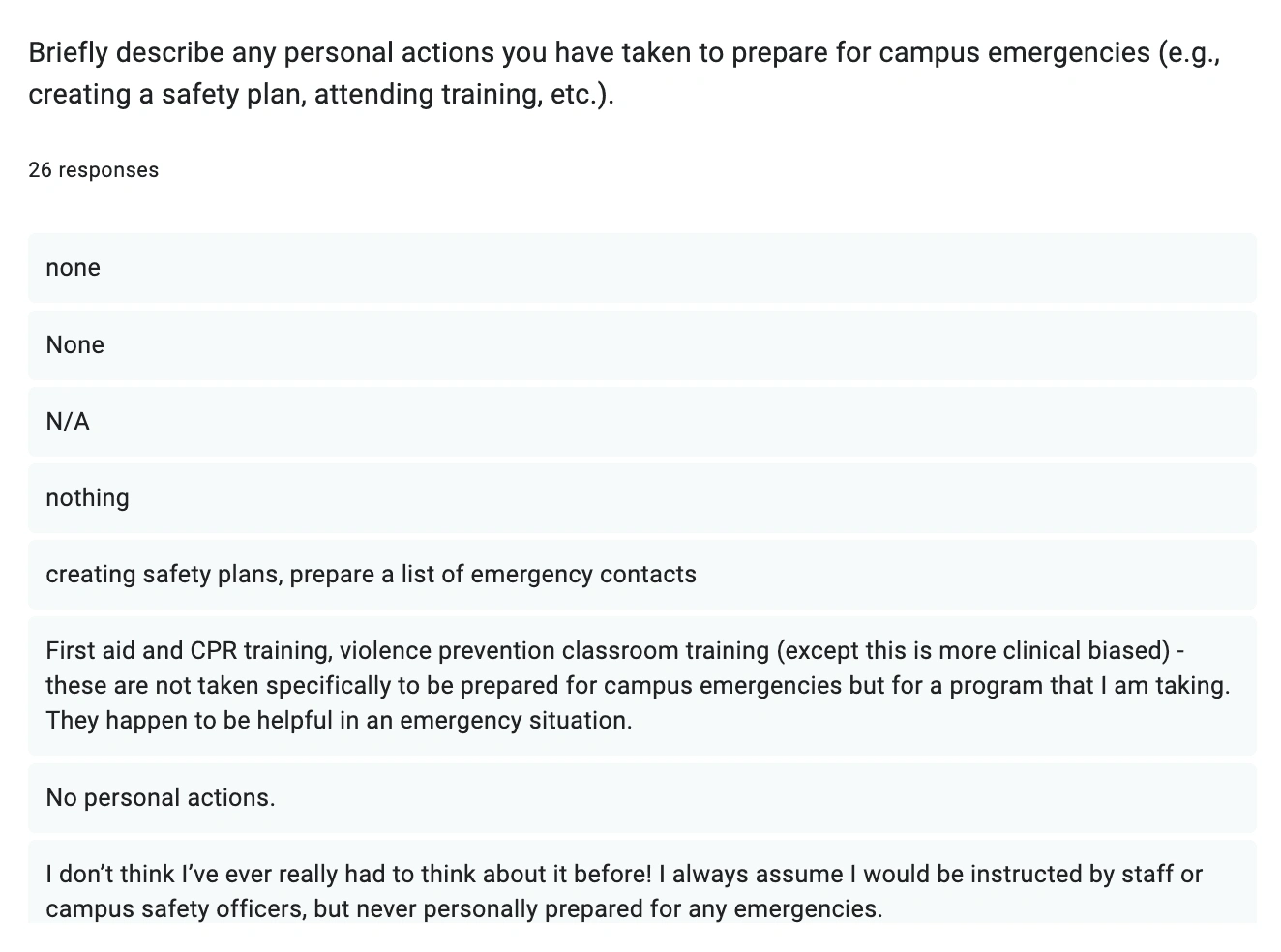The image size is (1281, 952).
Task: Click the phrase "prepare a list of emergency contacts"
Action: (493, 575)
